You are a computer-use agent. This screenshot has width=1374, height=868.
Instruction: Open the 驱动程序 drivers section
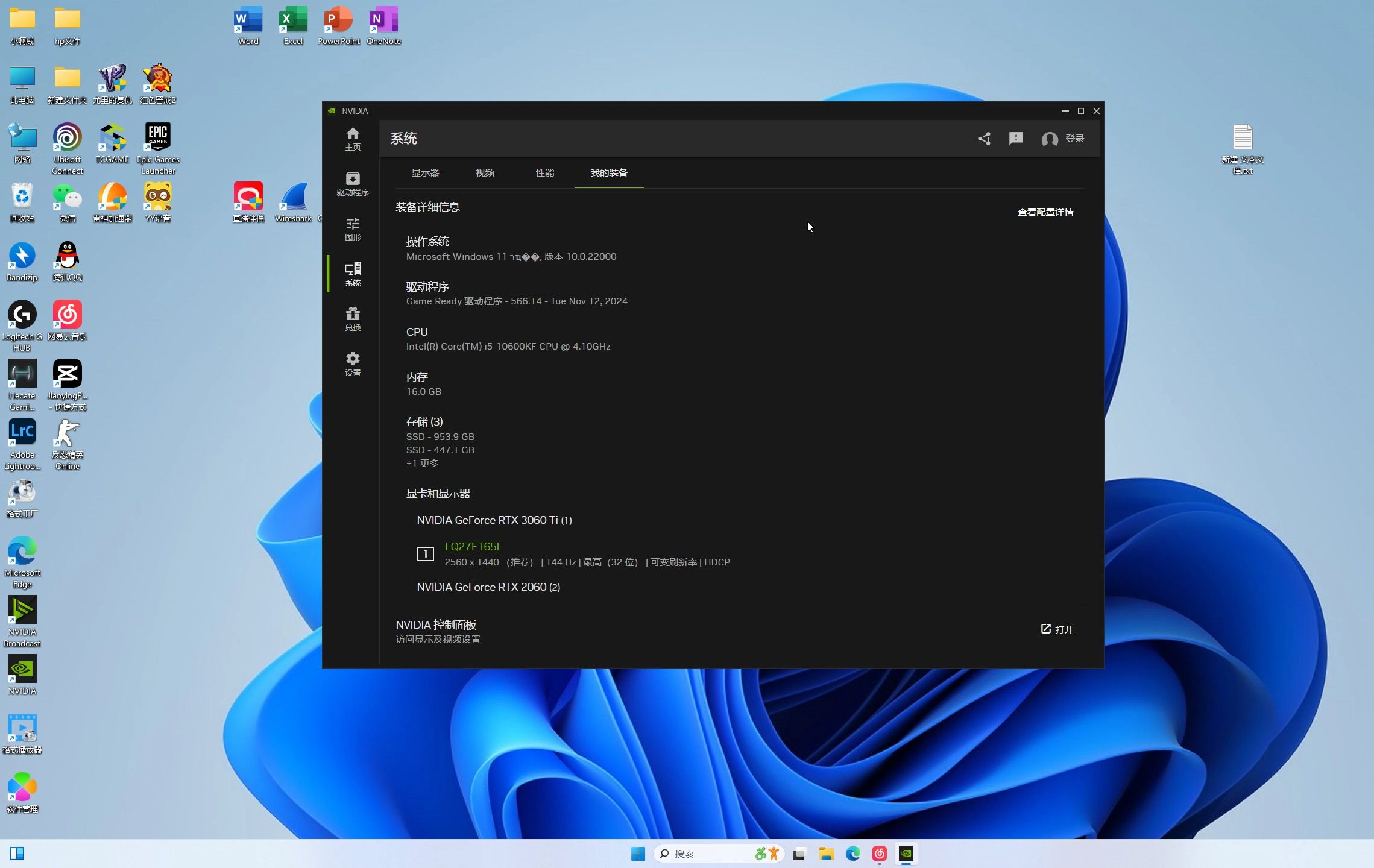click(353, 184)
